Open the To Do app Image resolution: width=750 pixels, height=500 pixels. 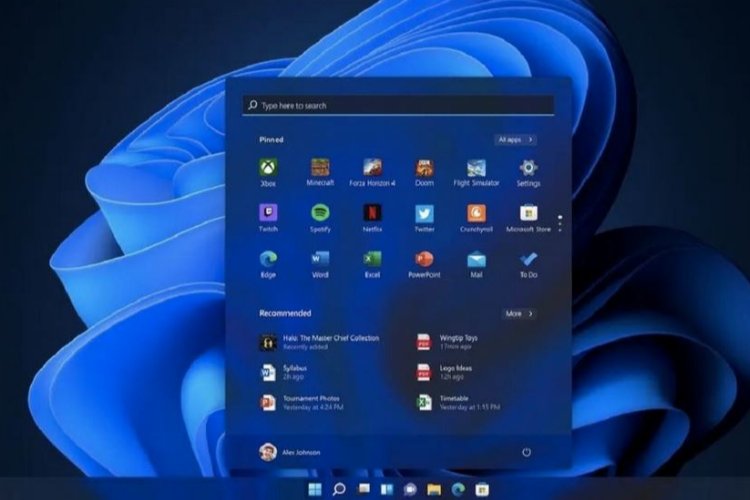(x=528, y=264)
